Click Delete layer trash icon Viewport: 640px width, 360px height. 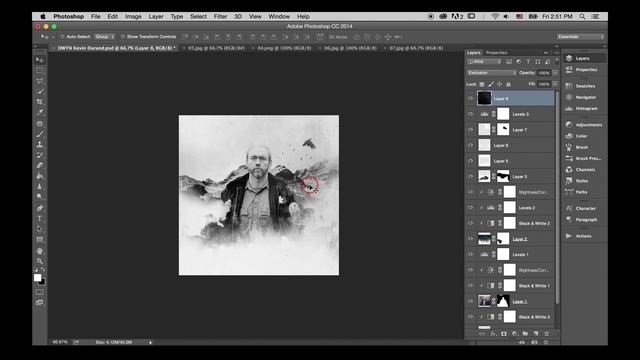pos(546,334)
